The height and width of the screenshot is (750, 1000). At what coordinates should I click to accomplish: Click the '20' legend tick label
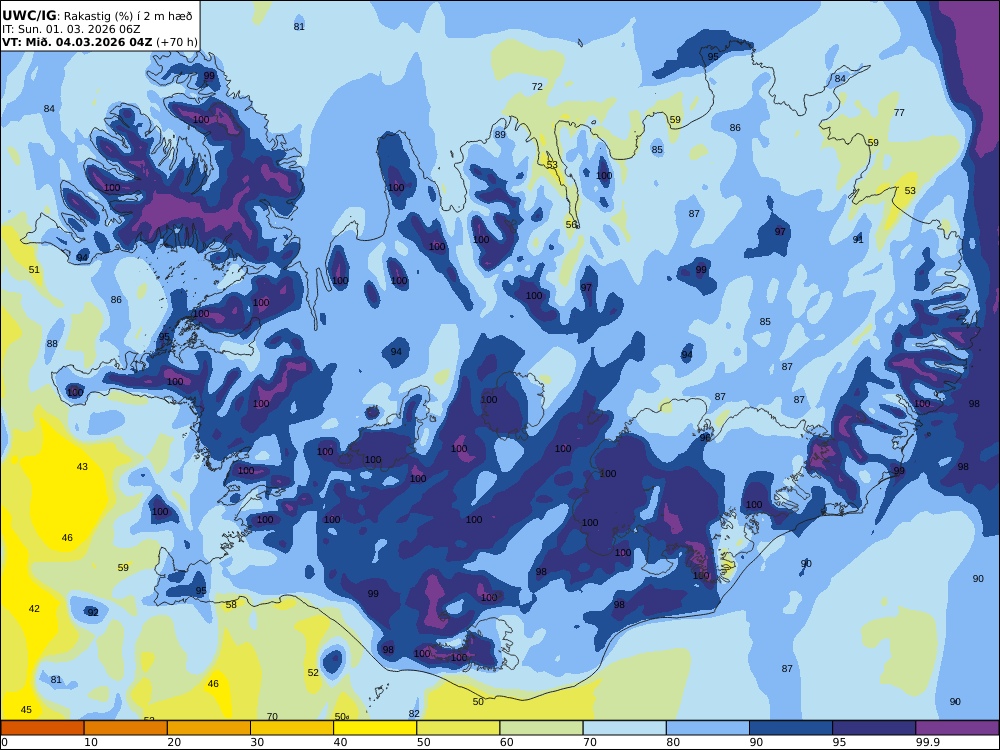click(x=174, y=742)
